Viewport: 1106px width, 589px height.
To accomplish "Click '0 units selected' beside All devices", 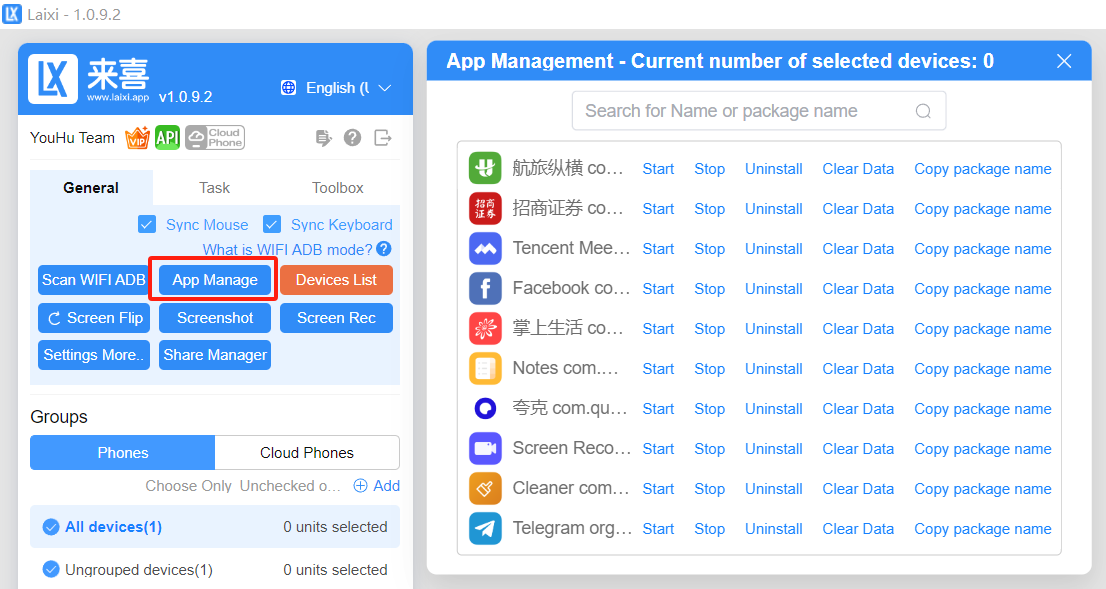I will point(335,527).
